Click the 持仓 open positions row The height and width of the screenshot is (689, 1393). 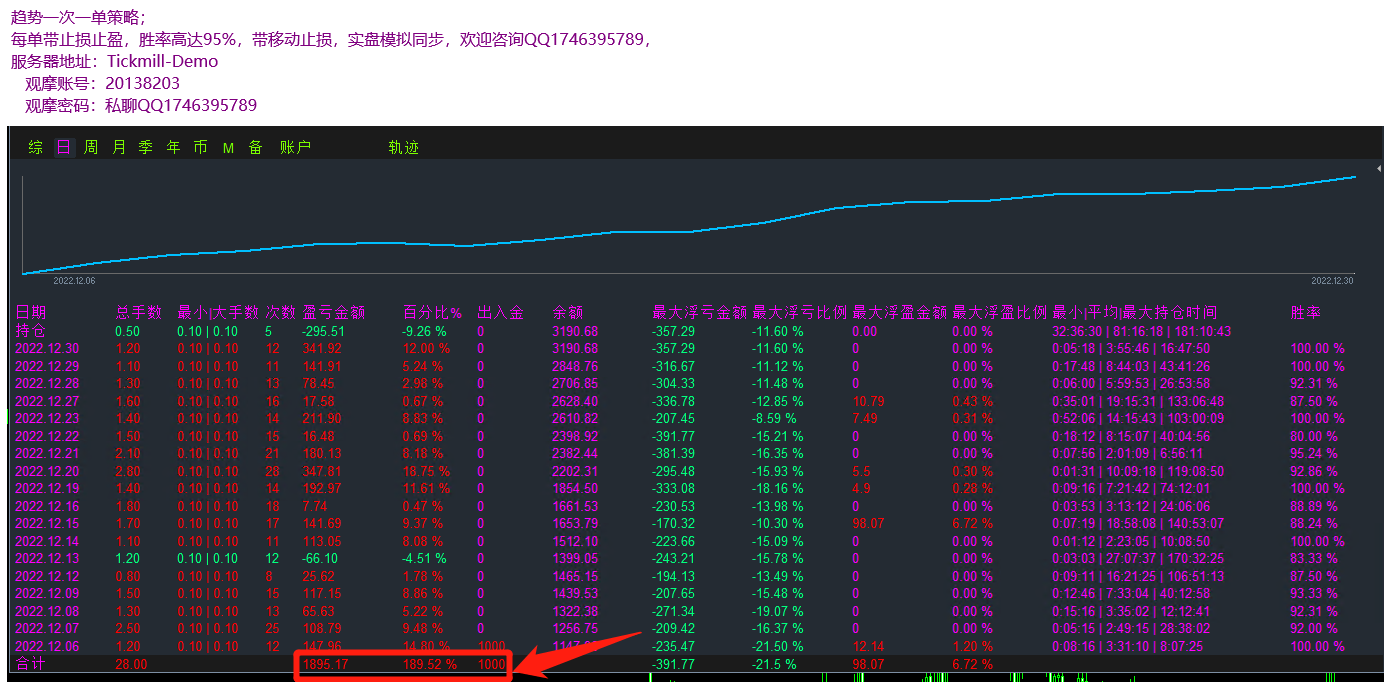(x=31, y=331)
